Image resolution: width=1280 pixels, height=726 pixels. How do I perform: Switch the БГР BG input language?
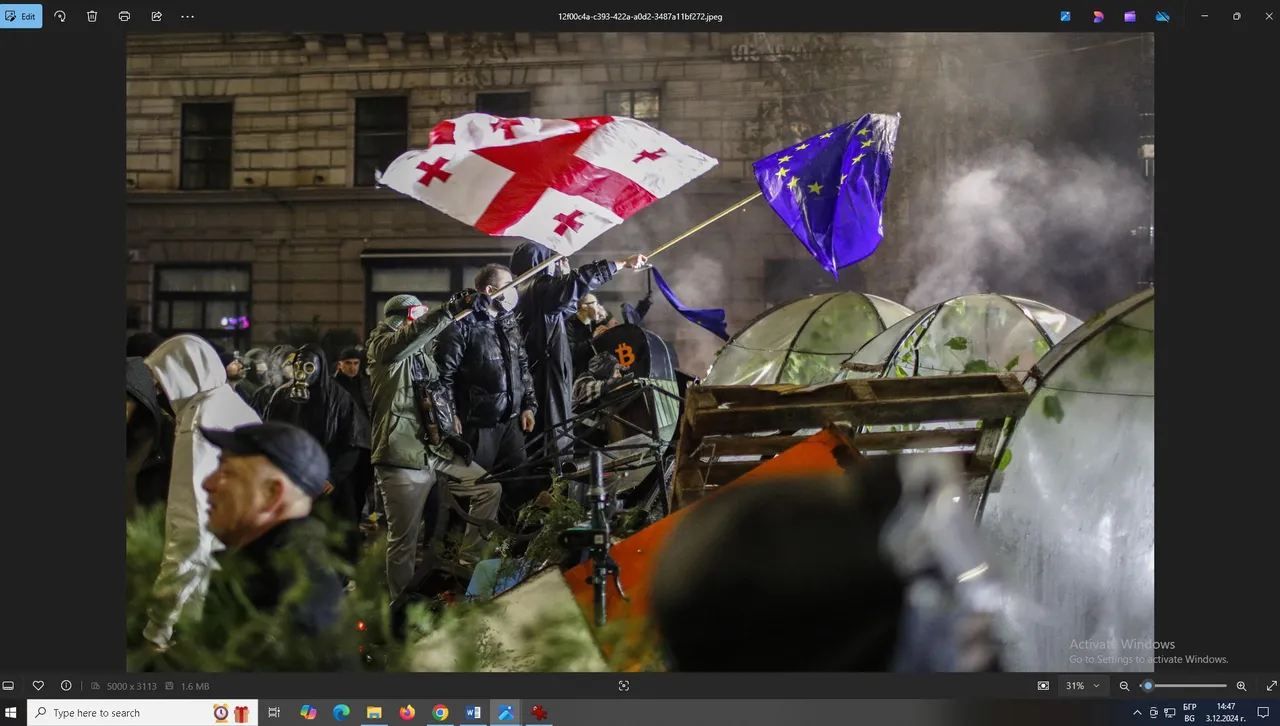1190,713
